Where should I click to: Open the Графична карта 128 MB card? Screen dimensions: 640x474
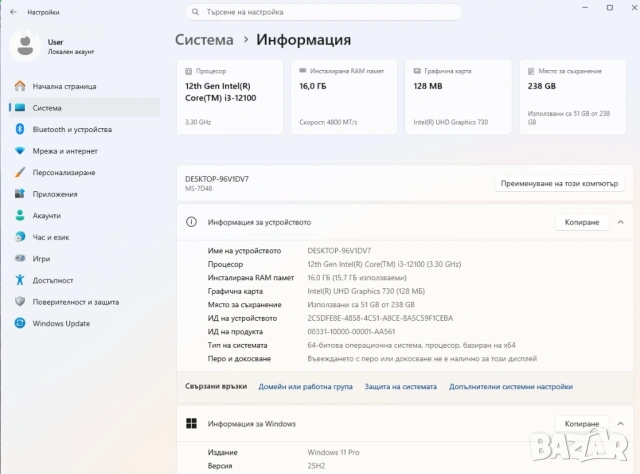(458, 97)
